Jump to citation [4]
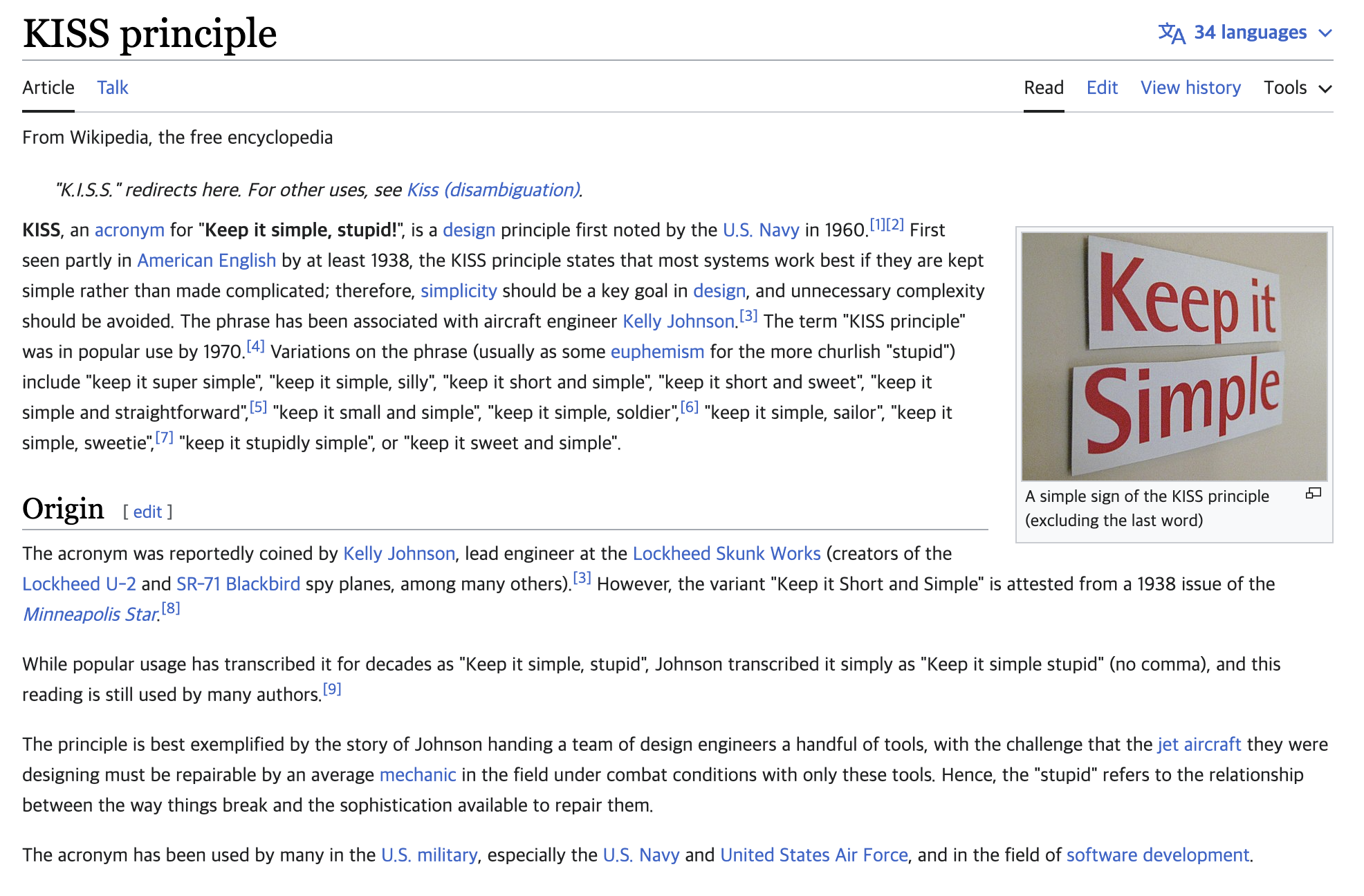Image resolution: width=1364 pixels, height=896 pixels. [x=256, y=346]
